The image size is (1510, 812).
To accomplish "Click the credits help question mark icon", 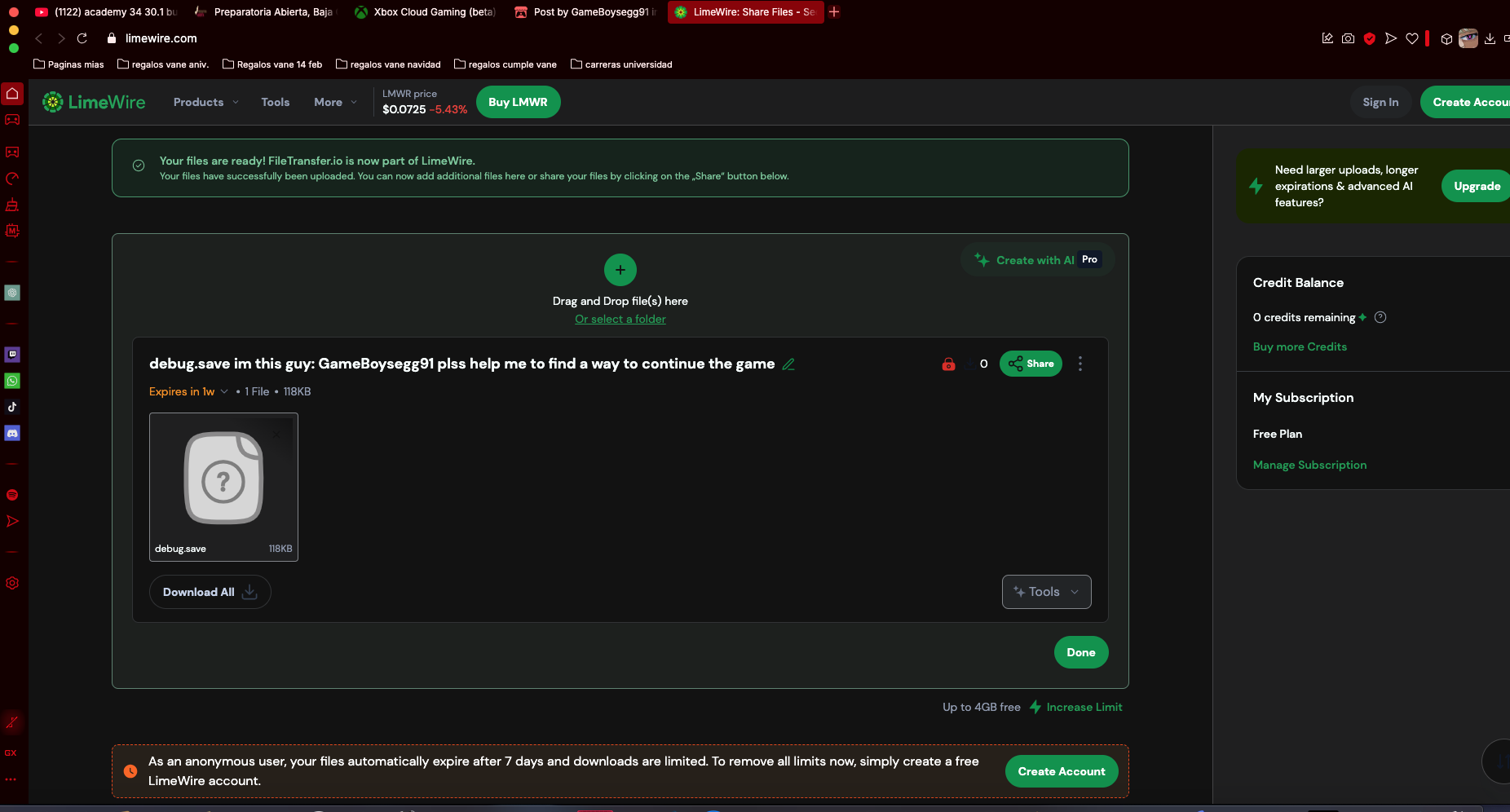I will pos(1380,317).
